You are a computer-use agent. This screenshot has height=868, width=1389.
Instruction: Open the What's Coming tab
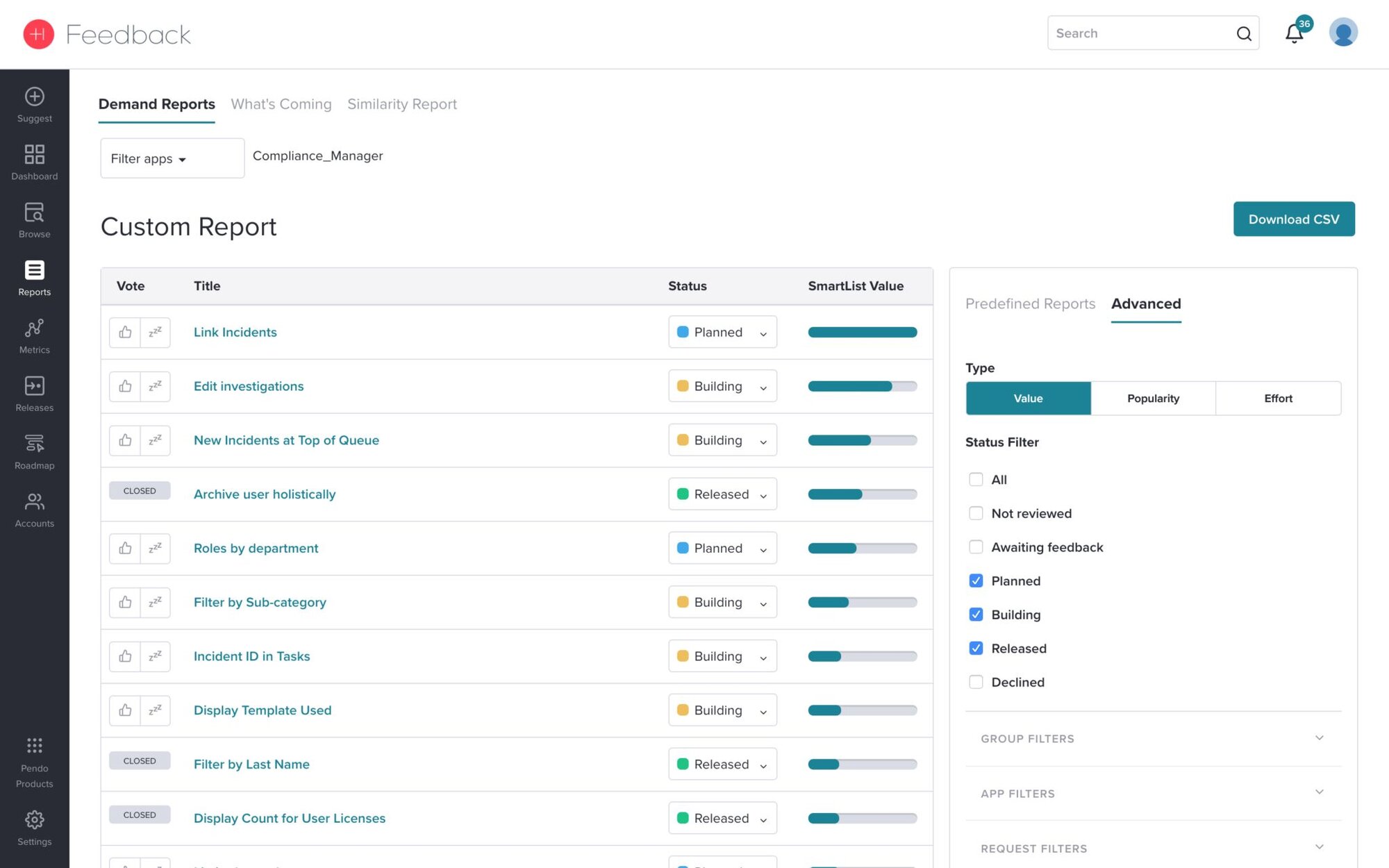(x=281, y=104)
